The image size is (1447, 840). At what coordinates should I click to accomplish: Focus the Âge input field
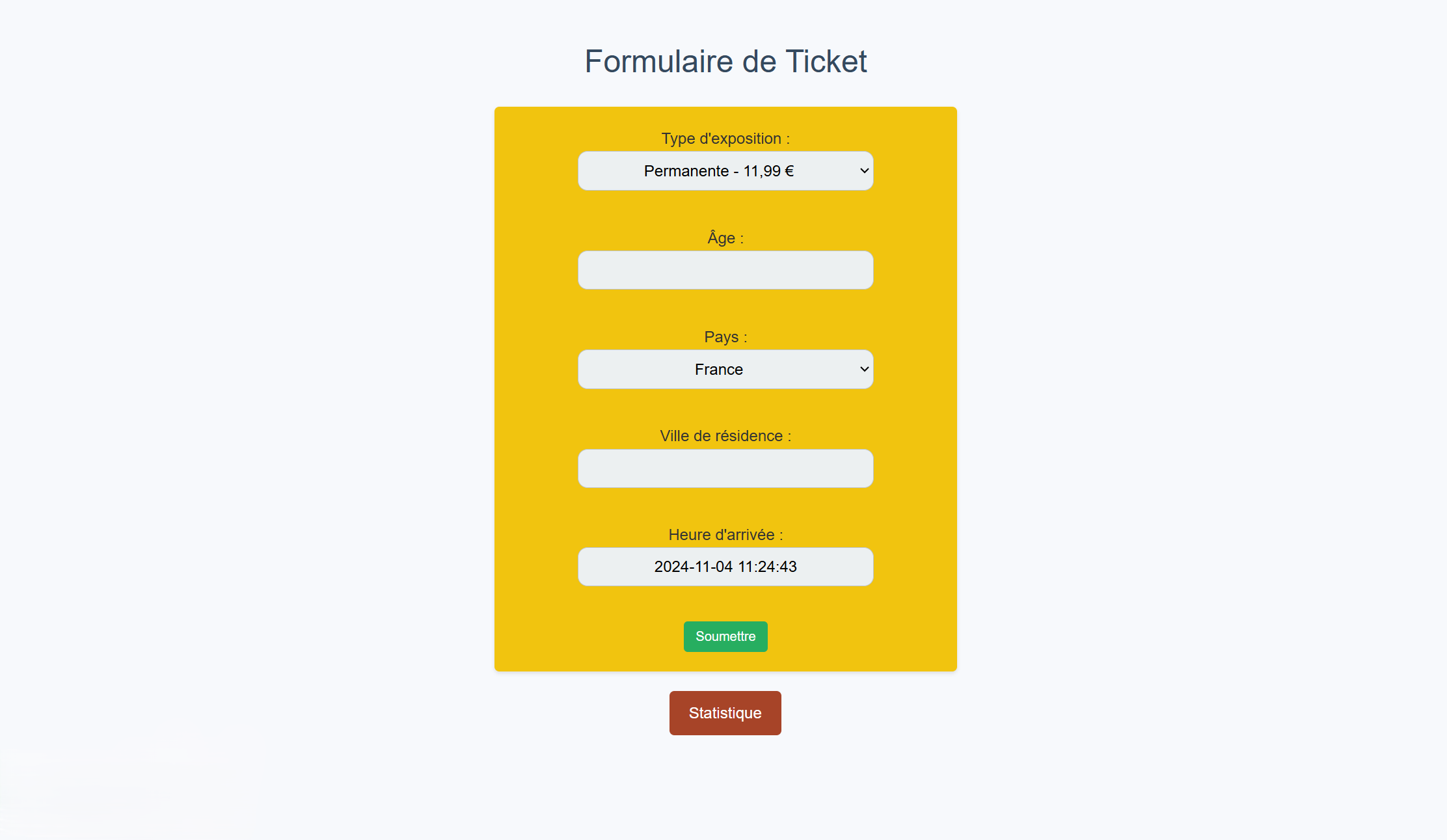(725, 270)
